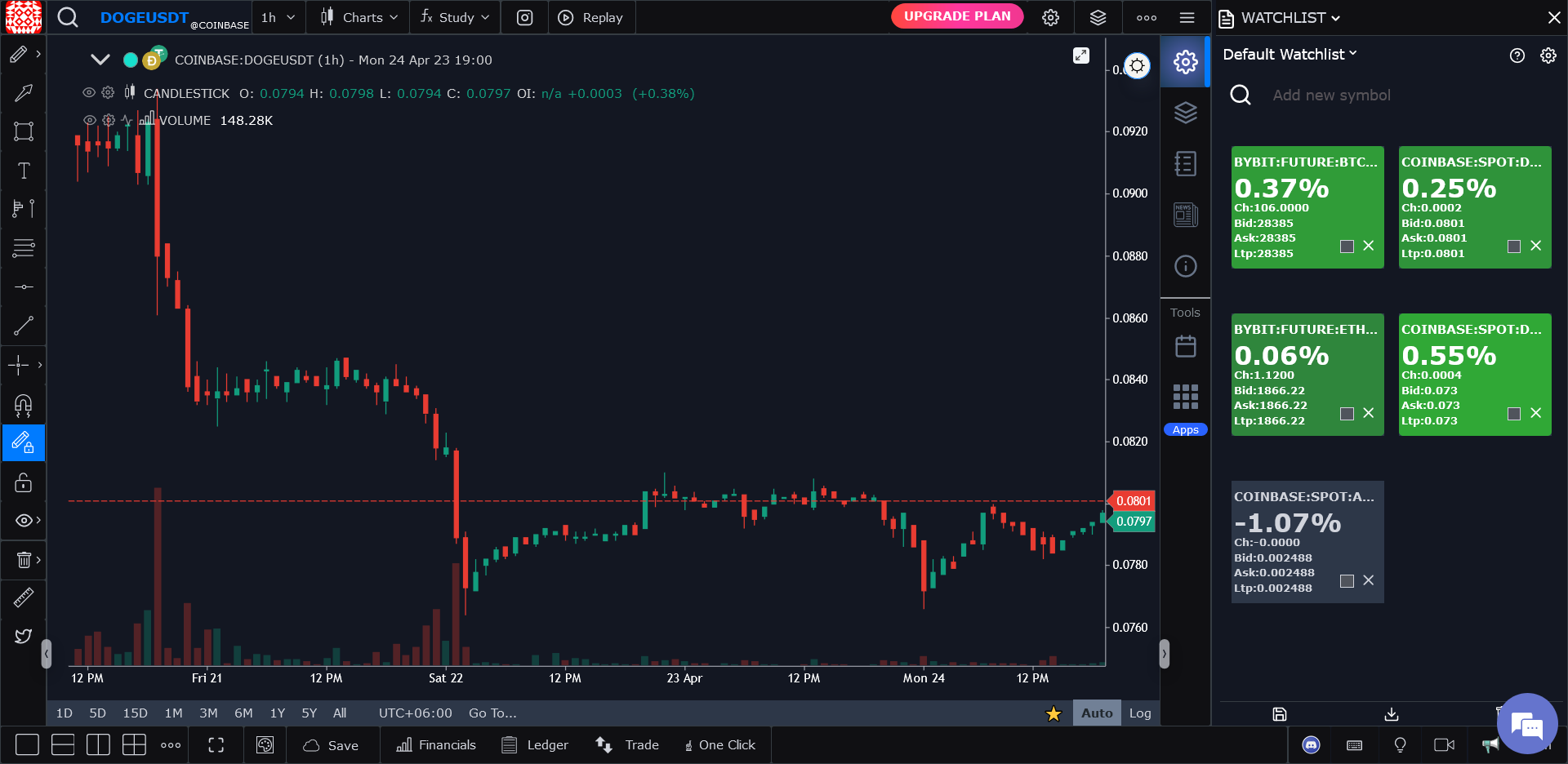Expand chart to fullscreen arrow icon
The width and height of the screenshot is (1568, 764).
1081,56
